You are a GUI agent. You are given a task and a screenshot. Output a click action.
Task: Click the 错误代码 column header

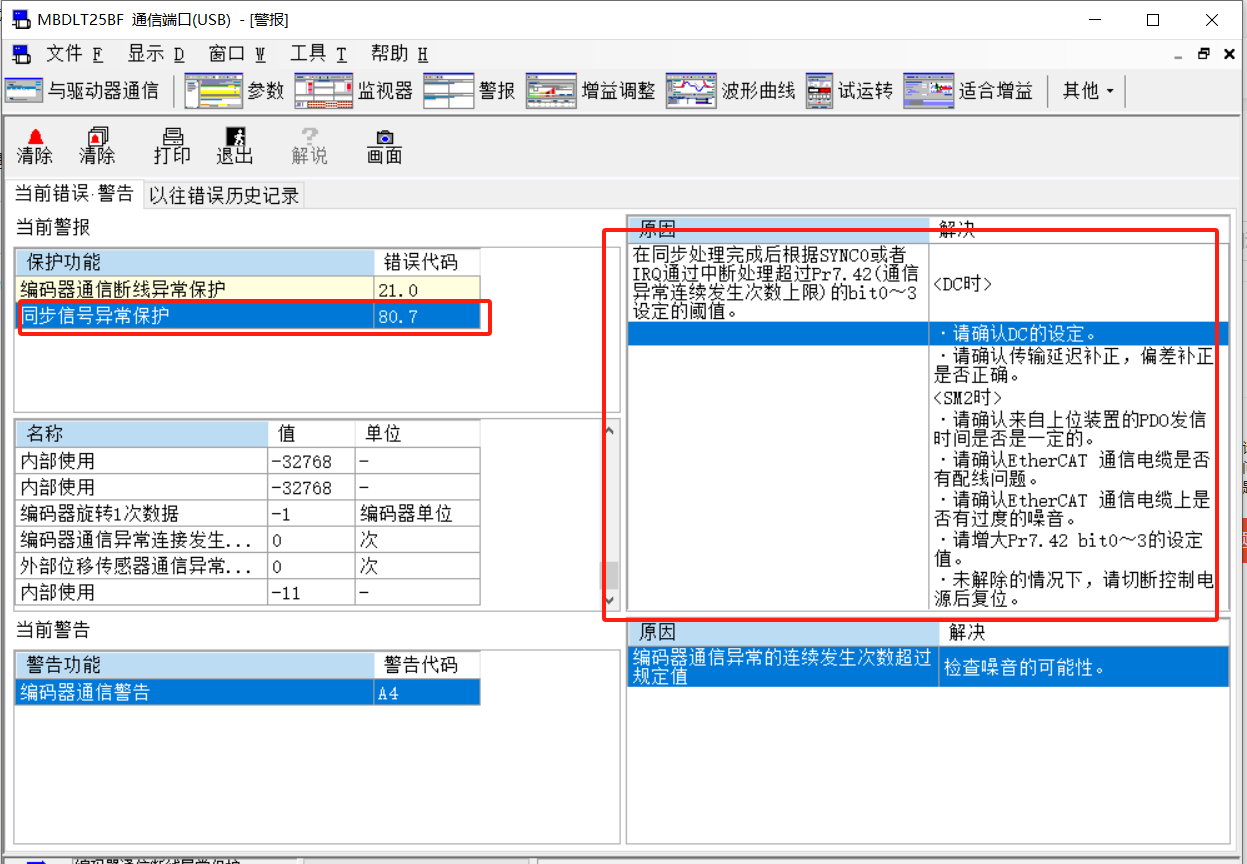427,263
